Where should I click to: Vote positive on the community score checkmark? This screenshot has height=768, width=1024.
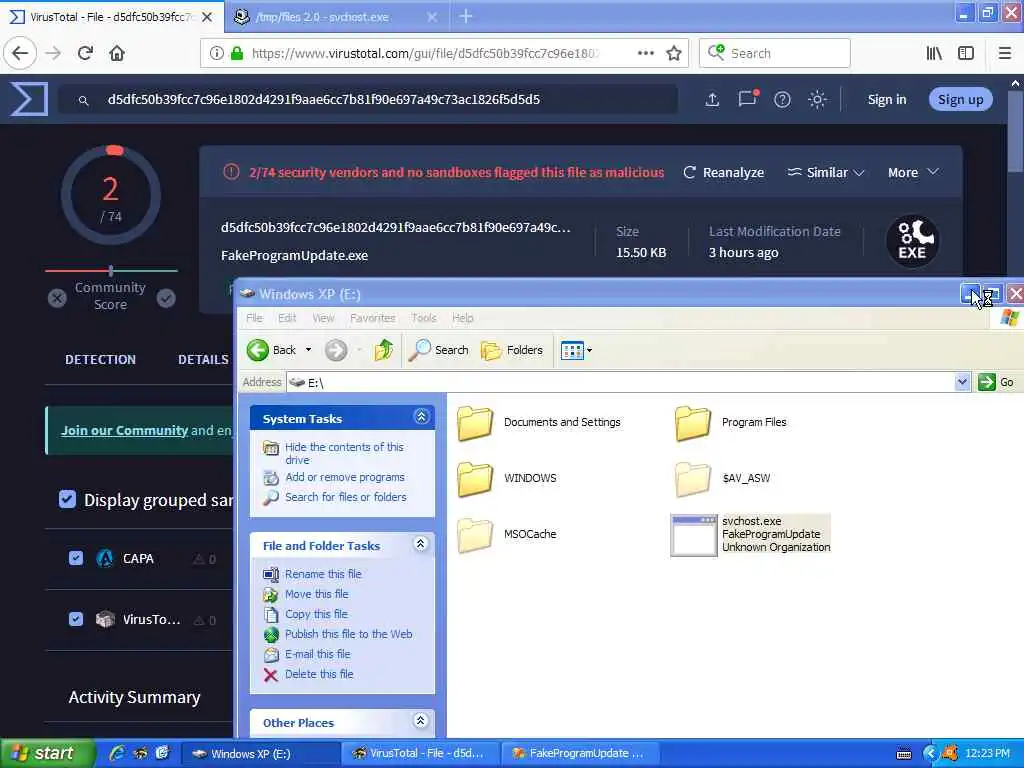tap(166, 298)
